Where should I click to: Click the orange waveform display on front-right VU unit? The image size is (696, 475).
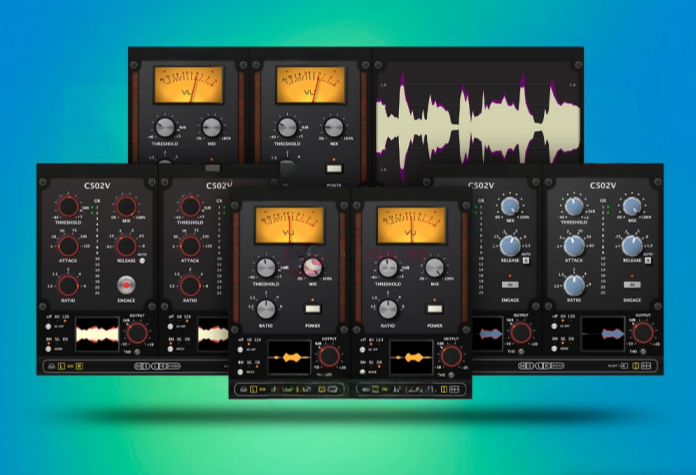click(x=411, y=357)
